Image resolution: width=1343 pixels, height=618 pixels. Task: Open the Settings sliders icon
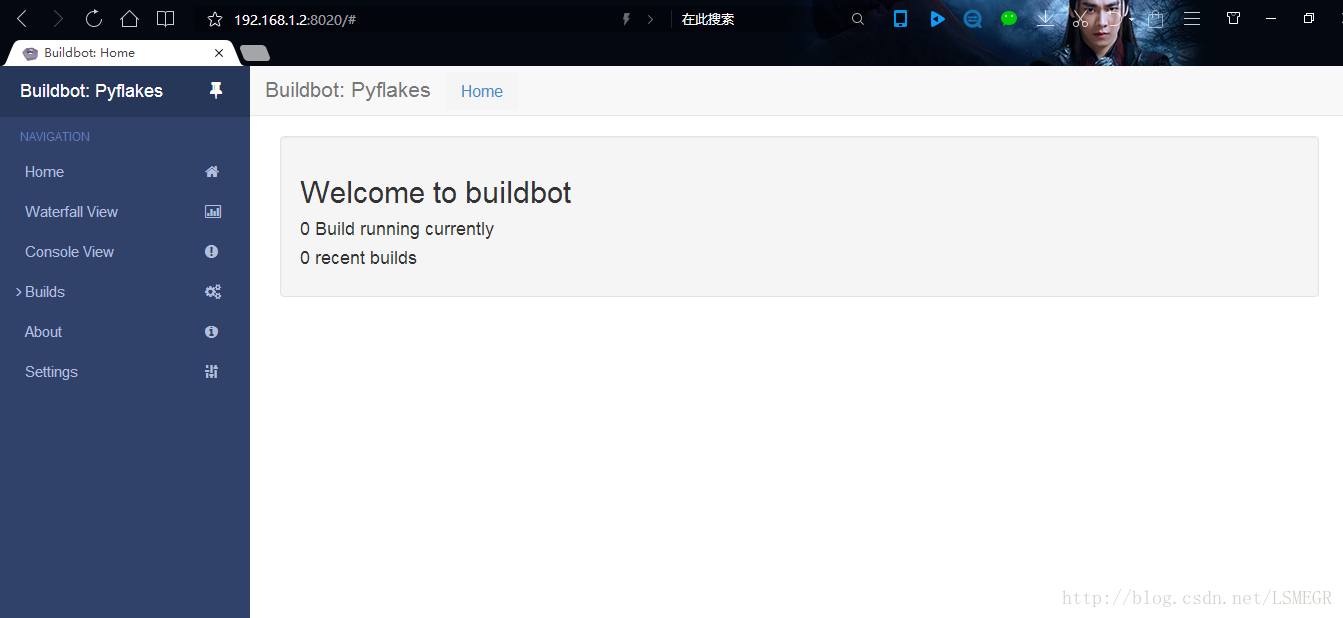pyautogui.click(x=212, y=372)
